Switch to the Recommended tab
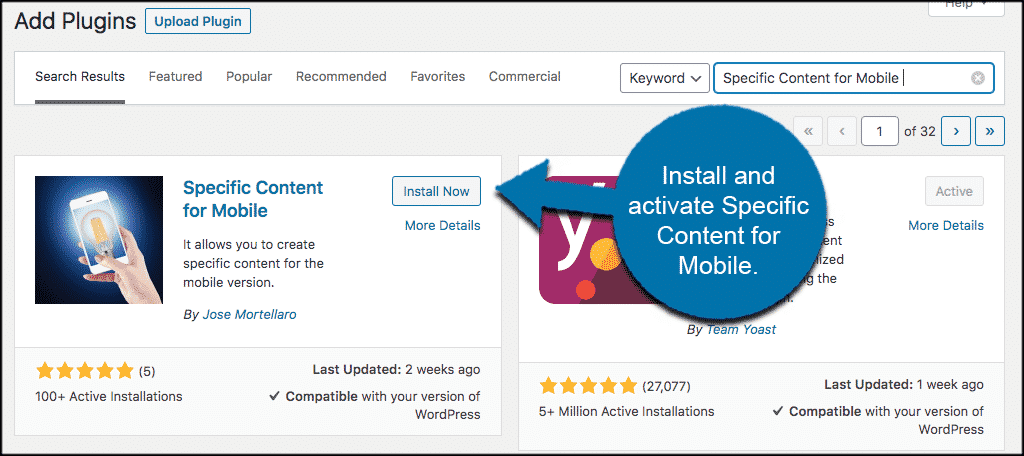 pos(341,76)
